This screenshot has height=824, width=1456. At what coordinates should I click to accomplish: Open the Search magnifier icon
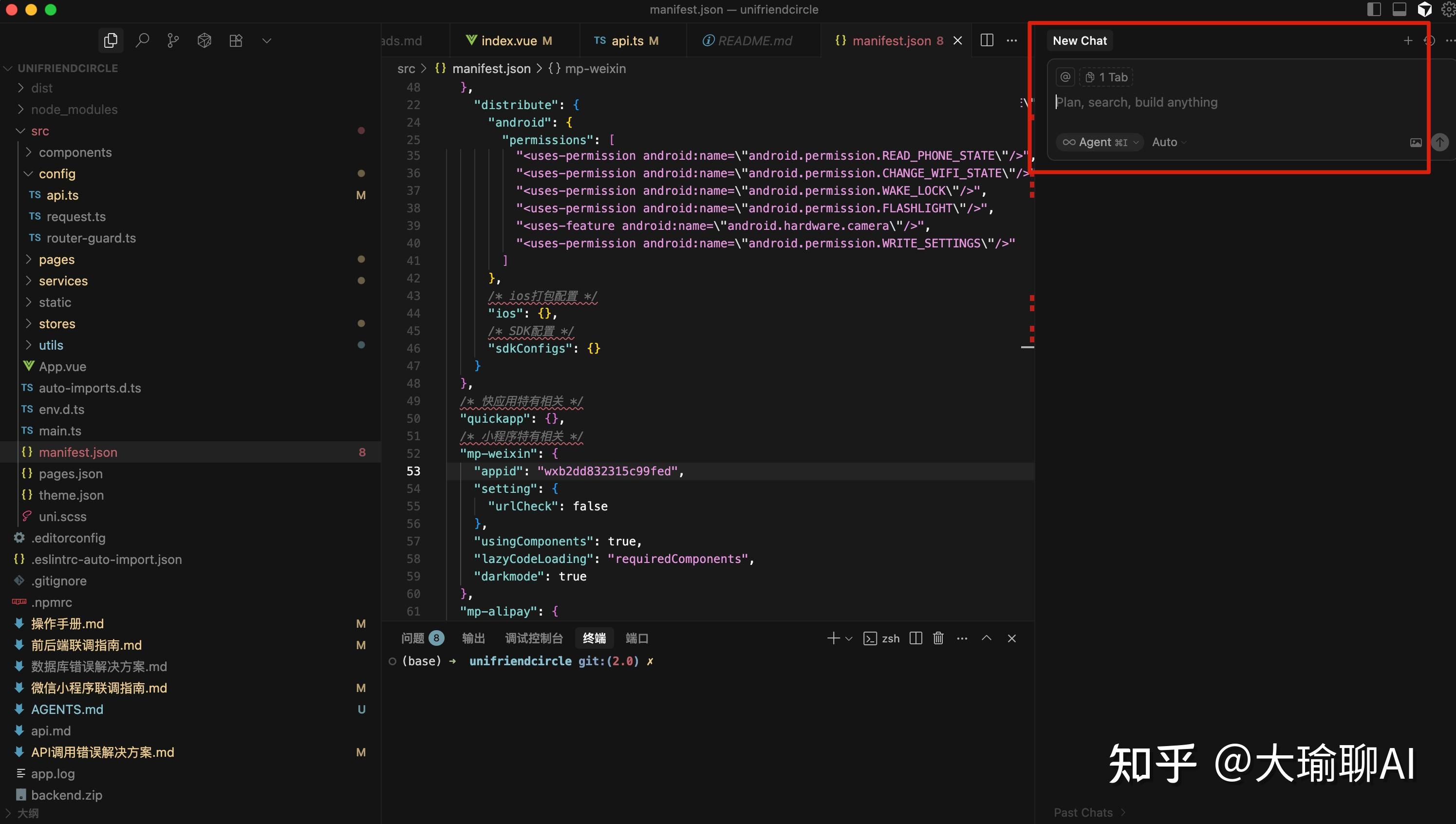pos(143,40)
